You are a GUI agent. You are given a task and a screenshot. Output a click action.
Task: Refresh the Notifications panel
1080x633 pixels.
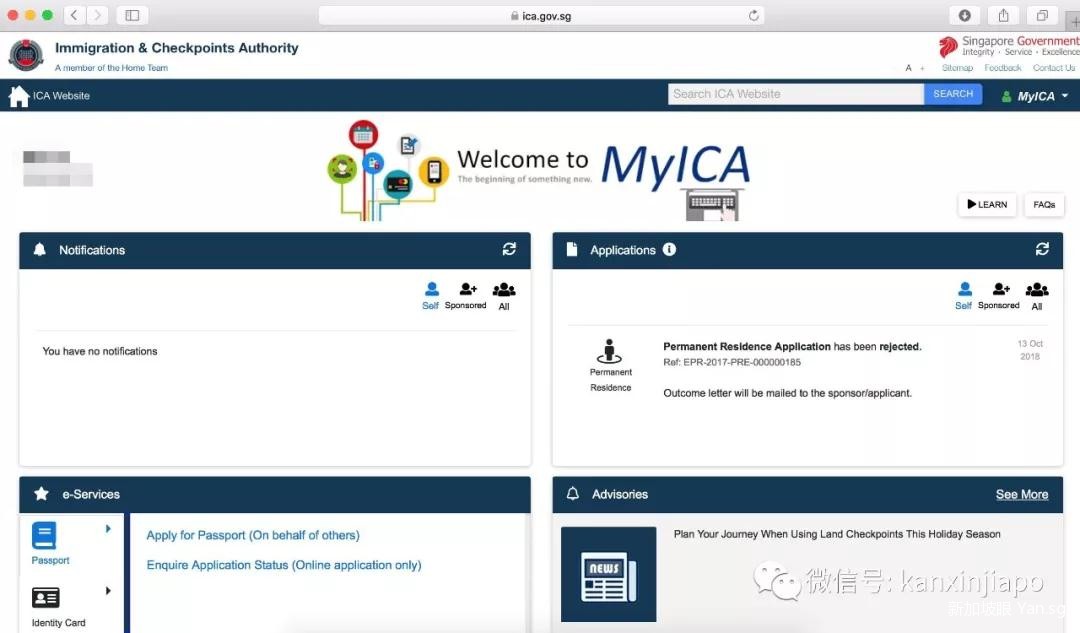(x=509, y=249)
